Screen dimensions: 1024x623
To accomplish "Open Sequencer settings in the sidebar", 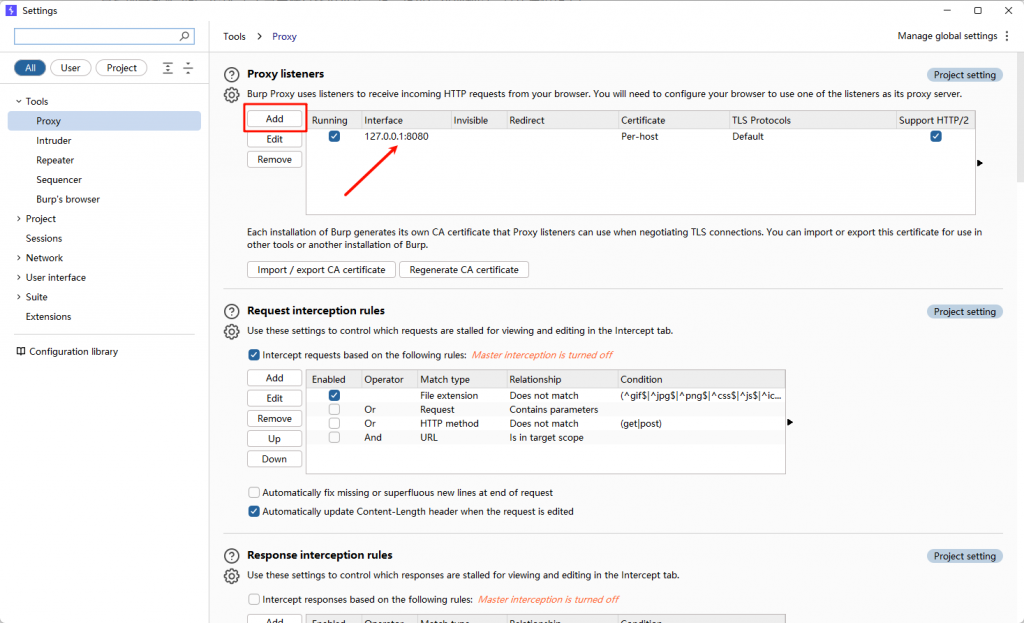I will [x=59, y=180].
